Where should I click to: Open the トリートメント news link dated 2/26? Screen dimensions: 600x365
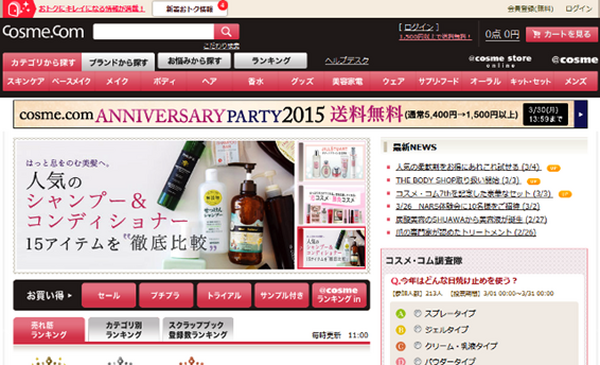(466, 232)
